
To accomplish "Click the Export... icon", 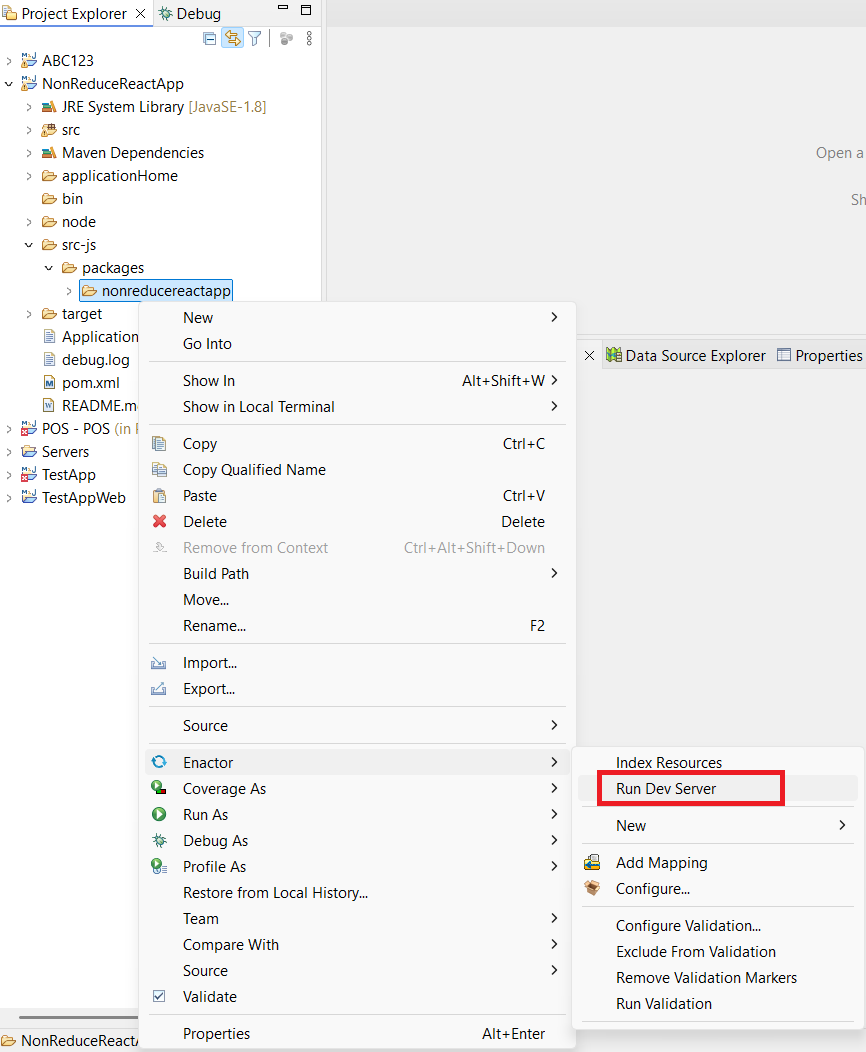I will point(159,689).
